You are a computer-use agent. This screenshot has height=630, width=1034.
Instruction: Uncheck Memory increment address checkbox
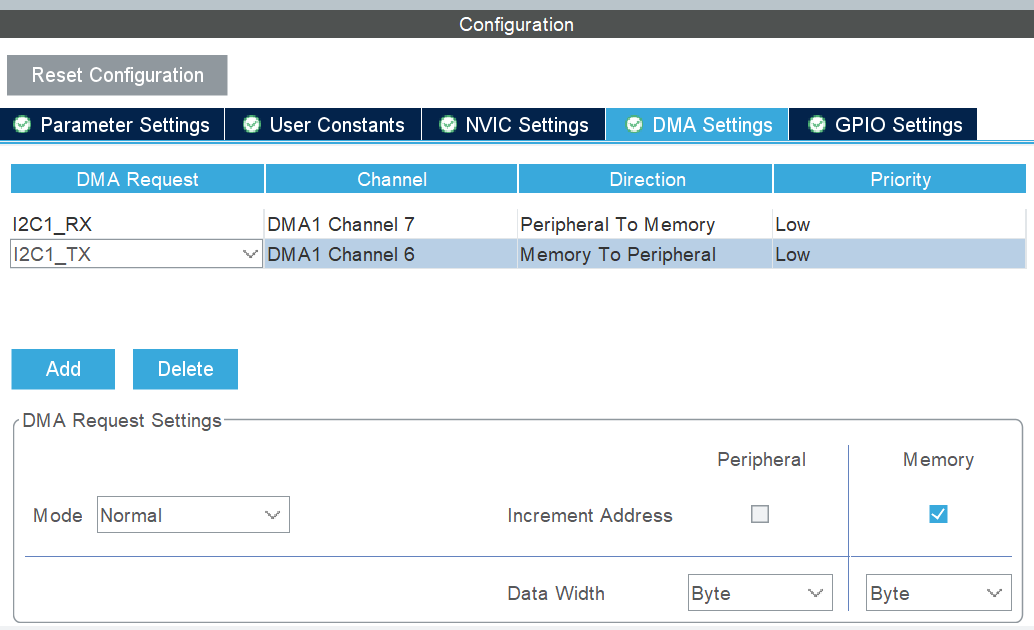click(x=938, y=515)
